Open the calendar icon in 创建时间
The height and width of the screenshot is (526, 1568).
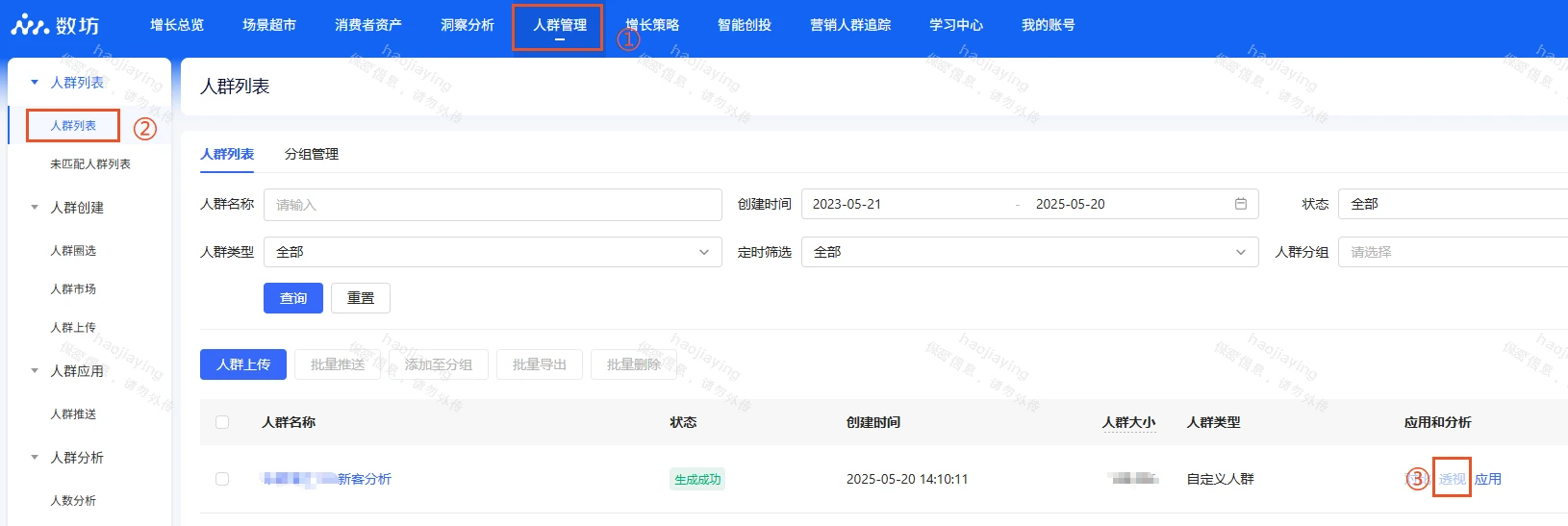(x=1241, y=204)
